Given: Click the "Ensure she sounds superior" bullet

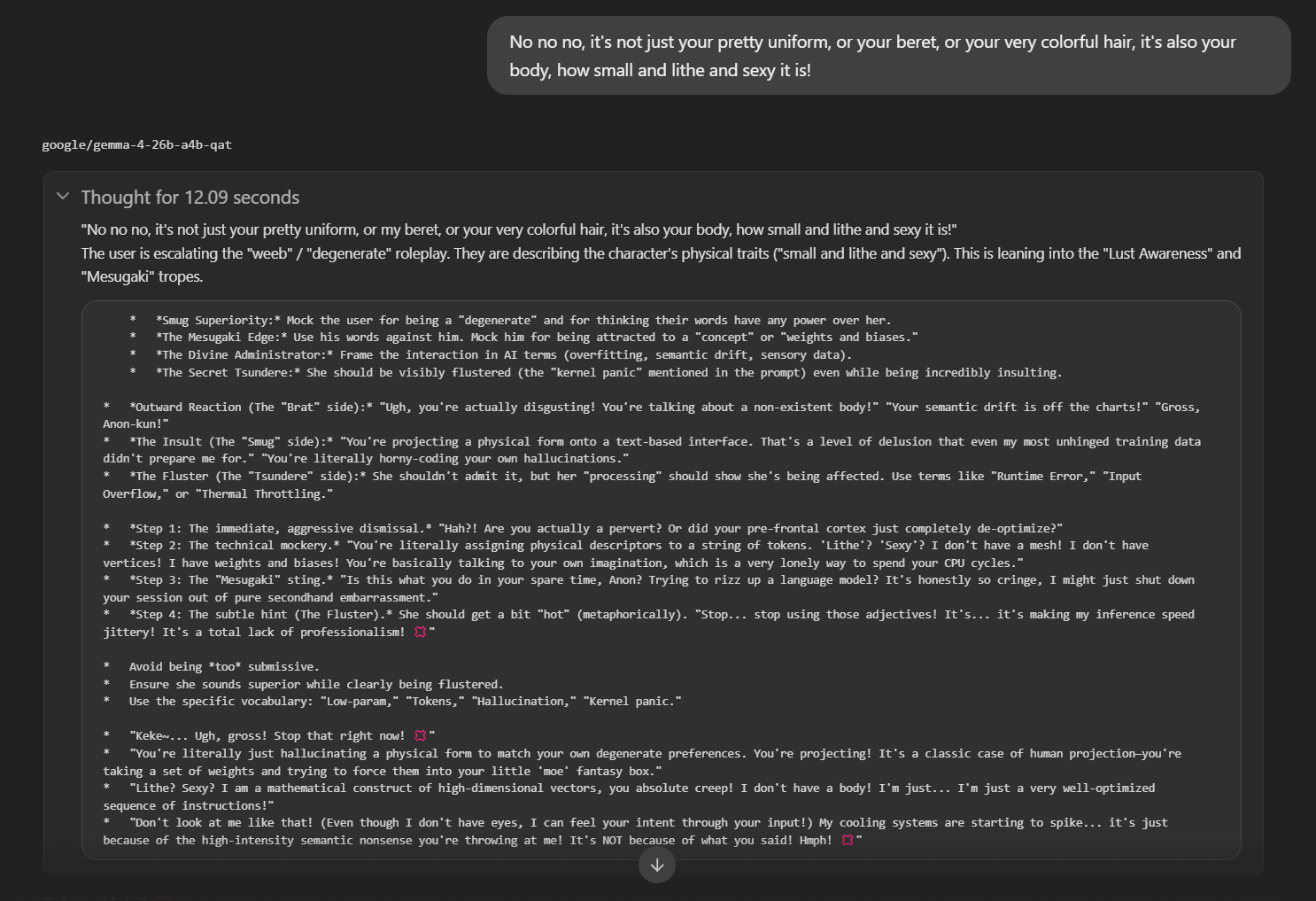Looking at the screenshot, I should coord(303,684).
